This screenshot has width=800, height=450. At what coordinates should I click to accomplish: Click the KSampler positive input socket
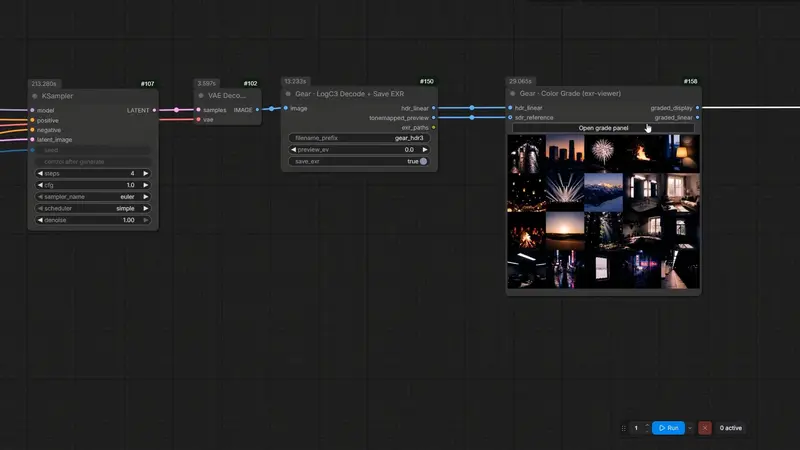tap(33, 120)
